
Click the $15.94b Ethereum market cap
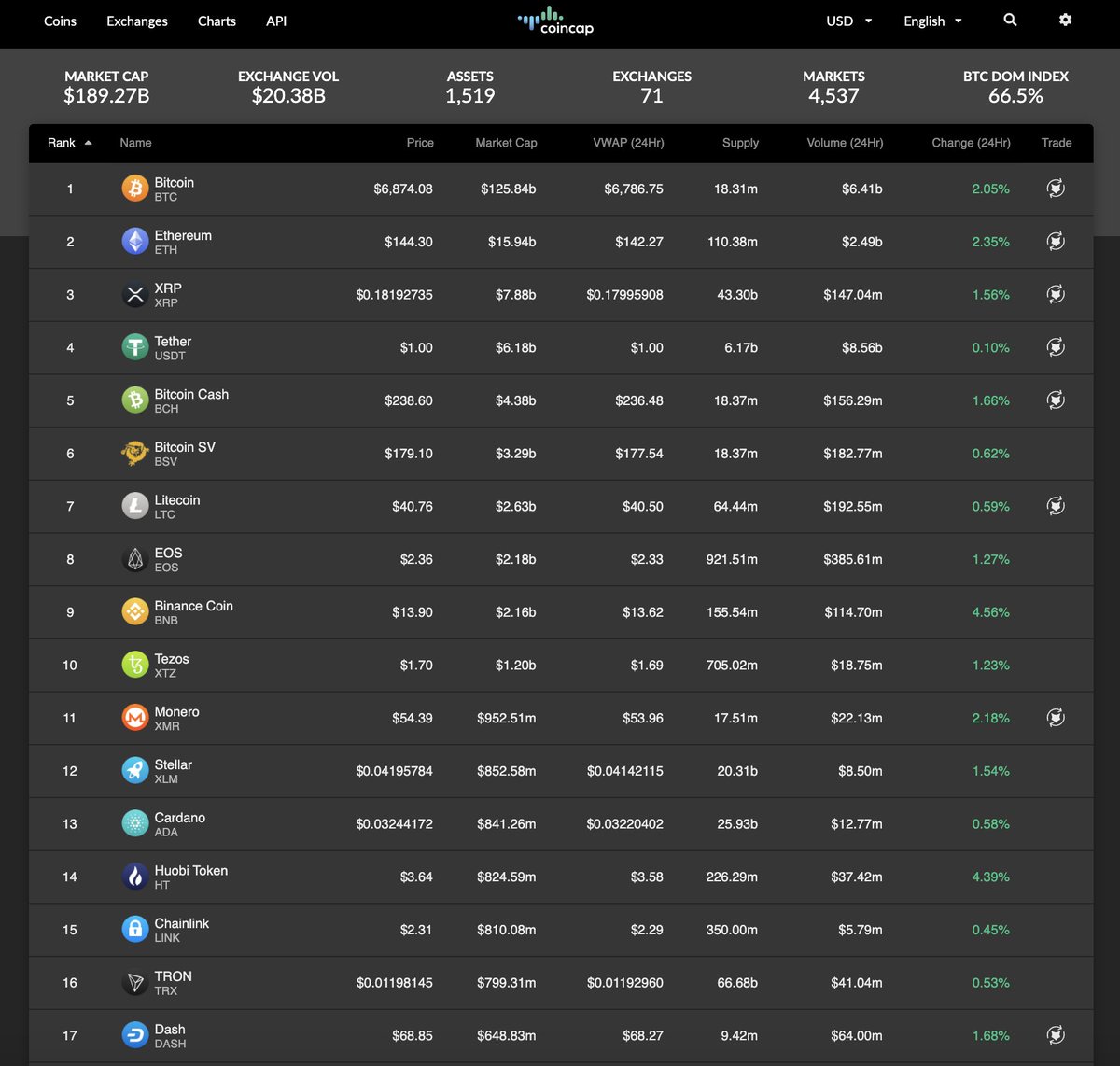pyautogui.click(x=511, y=242)
